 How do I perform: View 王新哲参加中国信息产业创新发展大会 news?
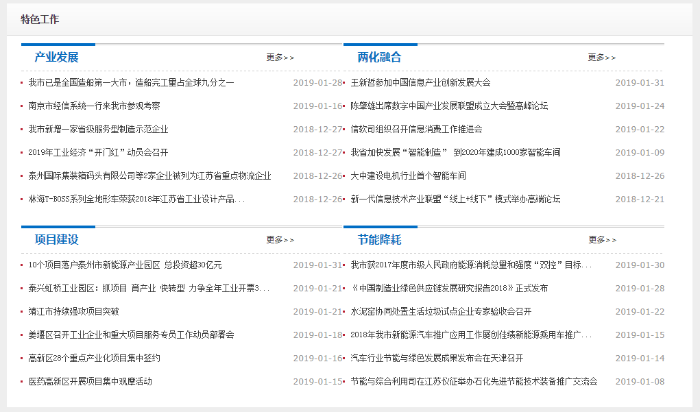420,82
